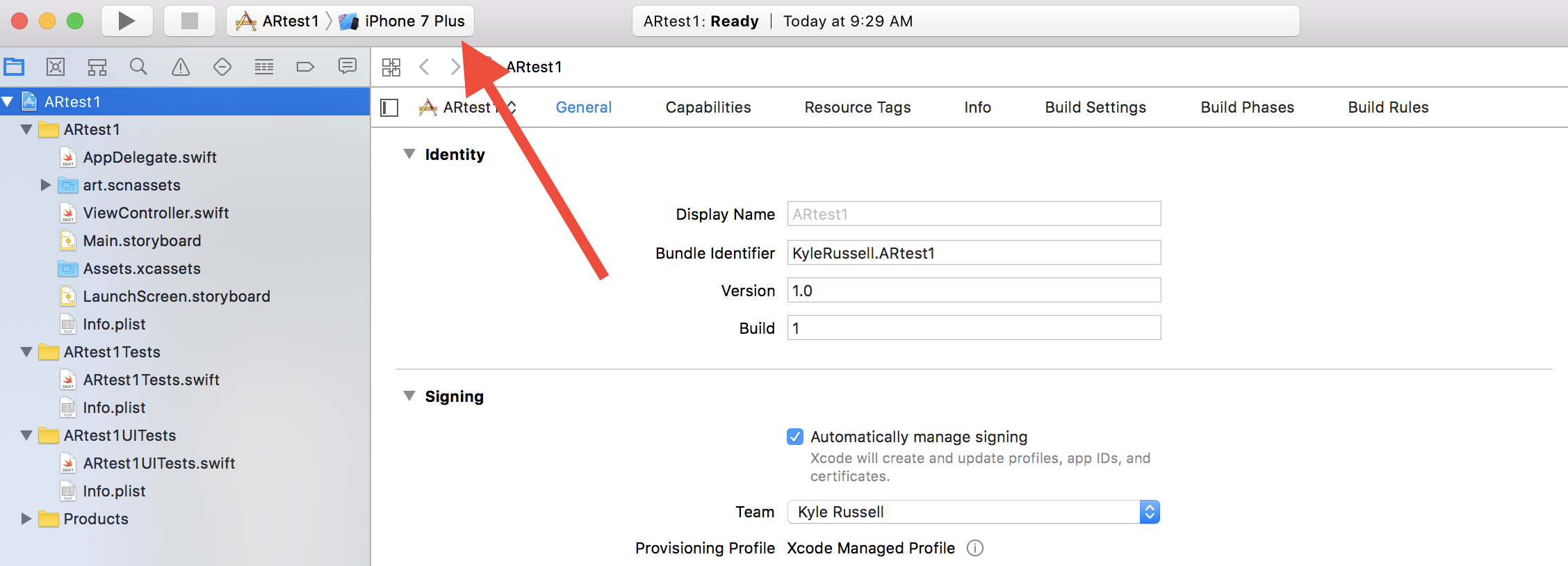This screenshot has width=1568, height=566.
Task: Expand the art.scnassets folder
Action: pos(46,185)
